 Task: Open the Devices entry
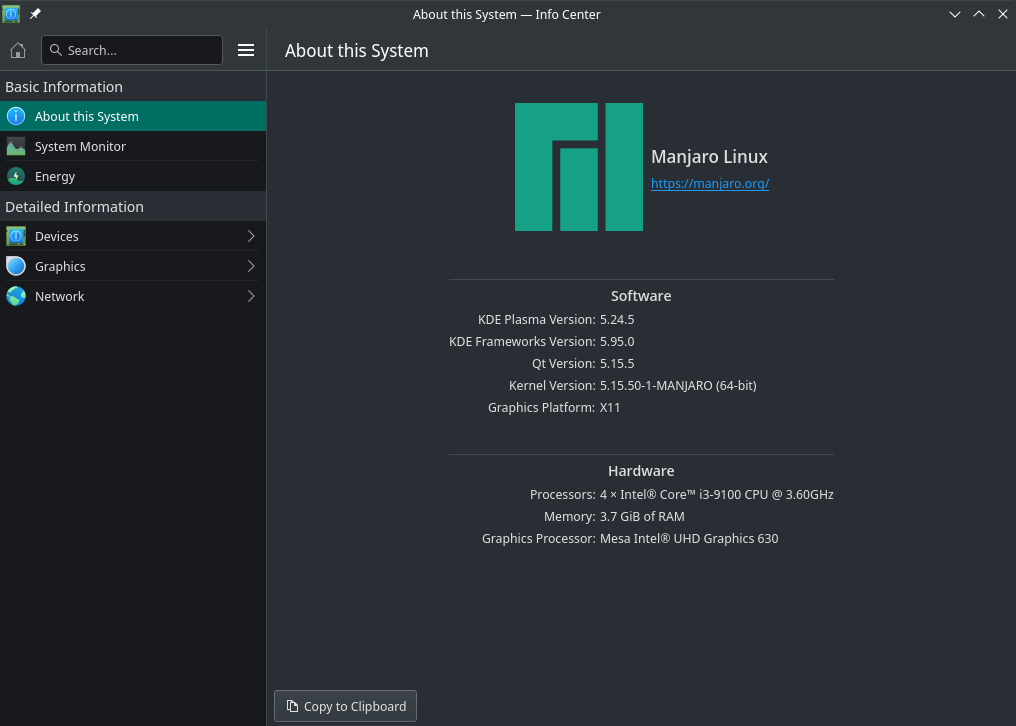point(133,236)
